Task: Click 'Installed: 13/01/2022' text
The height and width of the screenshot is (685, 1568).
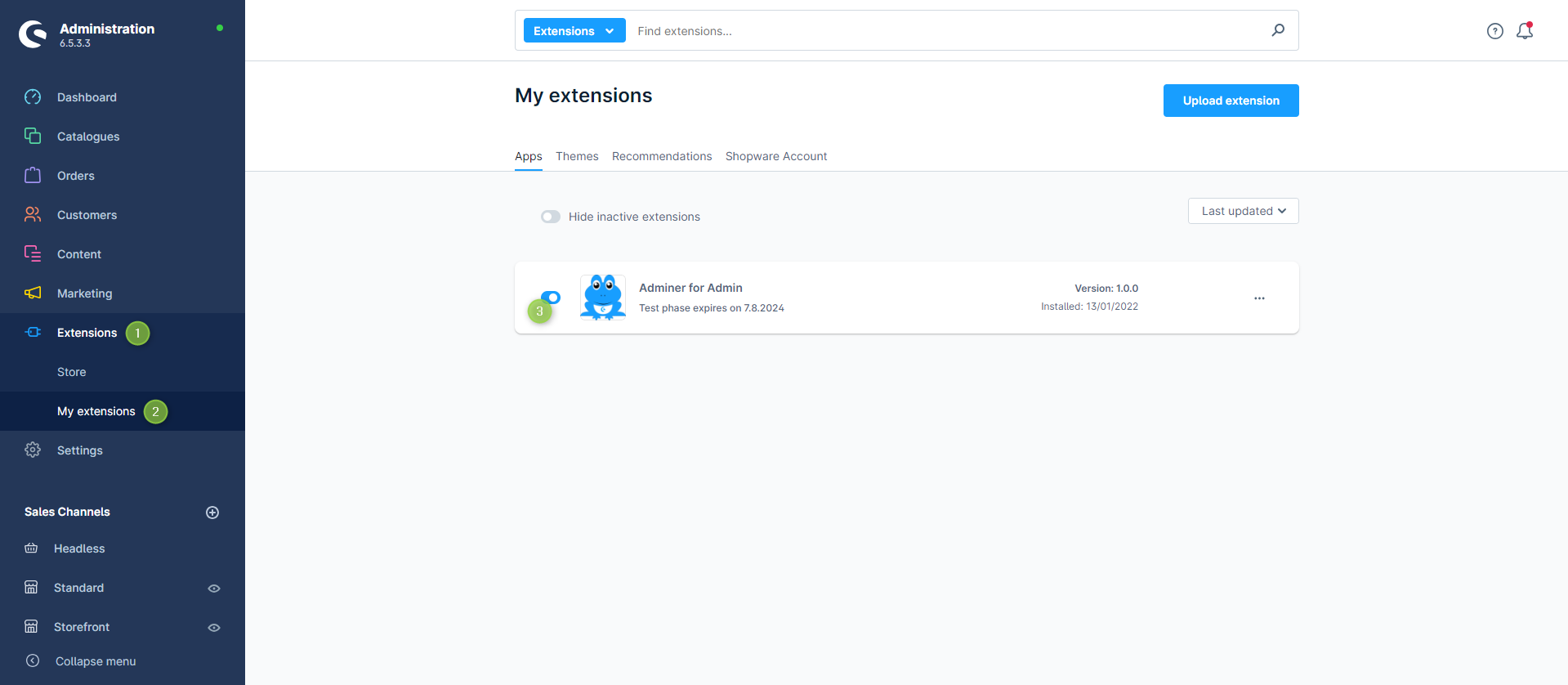Action: coord(1089,307)
